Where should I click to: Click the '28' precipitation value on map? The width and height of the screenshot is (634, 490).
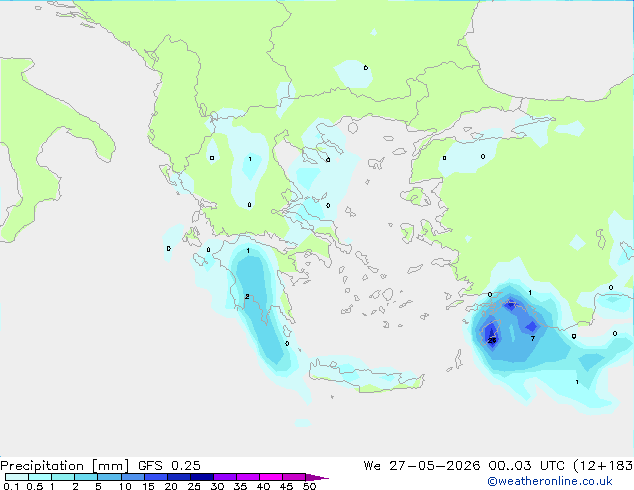point(492,340)
